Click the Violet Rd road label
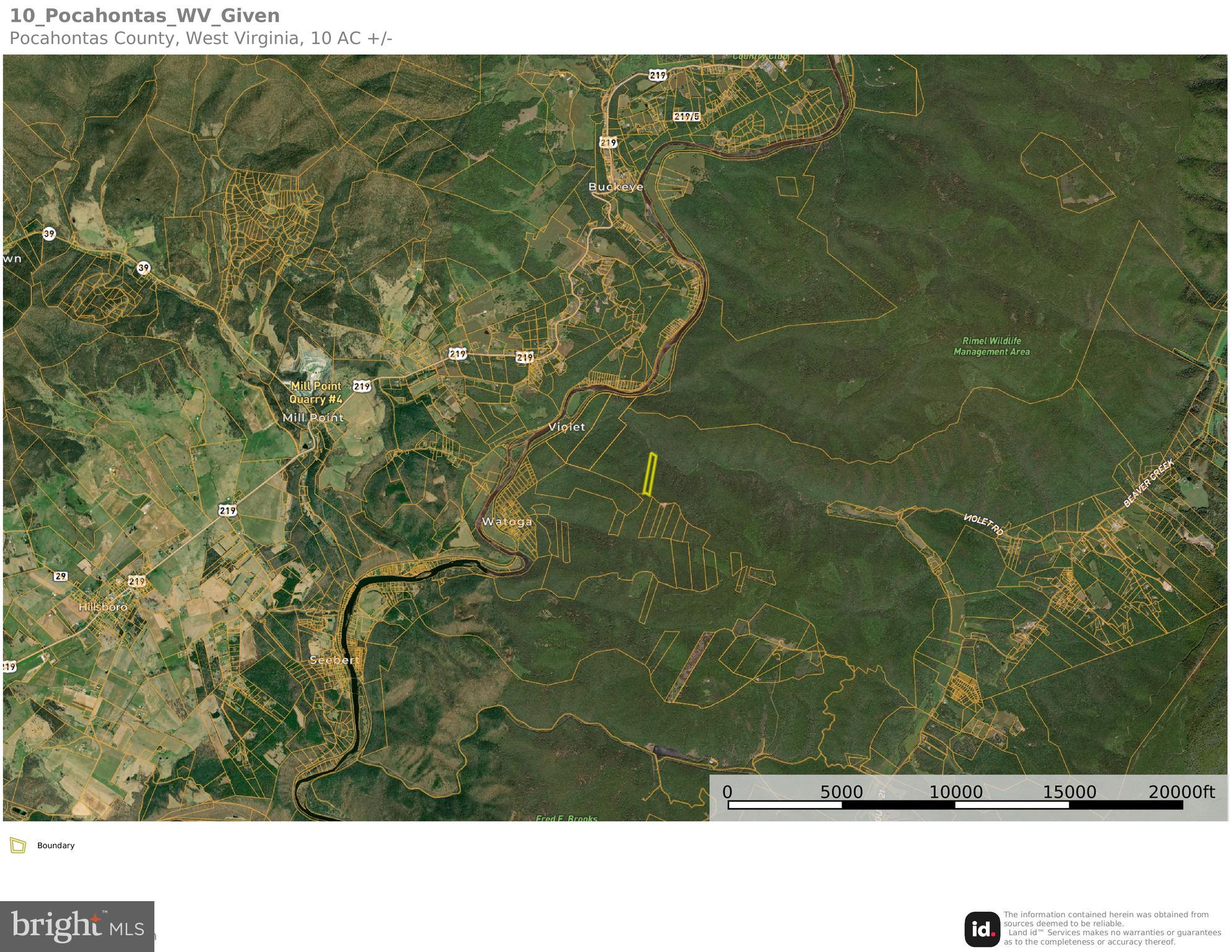Viewport: 1232px width, 952px height. tap(983, 525)
